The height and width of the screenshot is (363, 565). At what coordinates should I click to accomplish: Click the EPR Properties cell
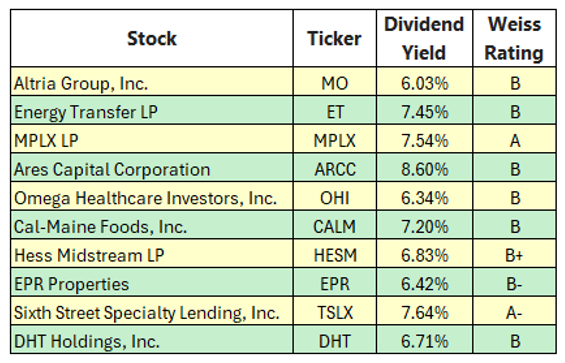point(152,282)
